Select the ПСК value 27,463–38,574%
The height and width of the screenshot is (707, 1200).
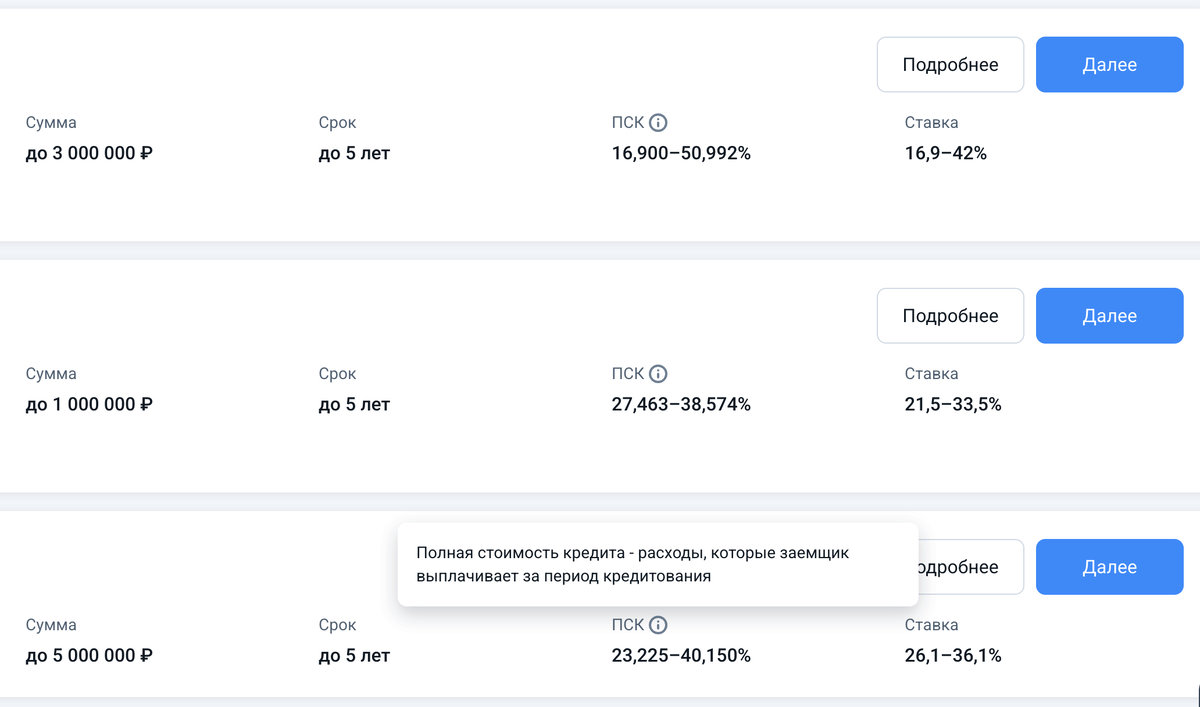point(681,405)
